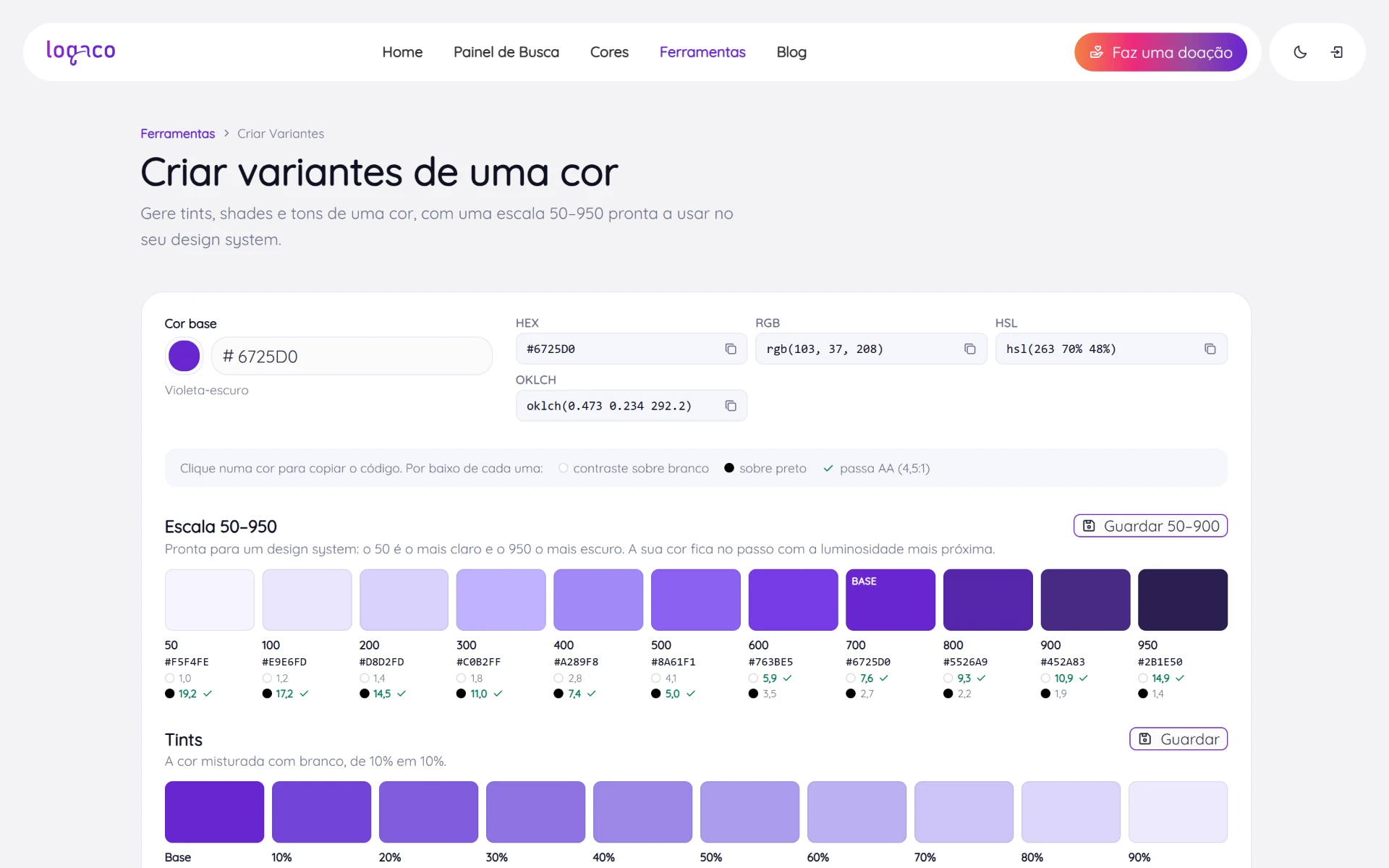The width and height of the screenshot is (1389, 868).
Task: Copy scale swatch 50 #F5F4FE
Action: pos(209,600)
